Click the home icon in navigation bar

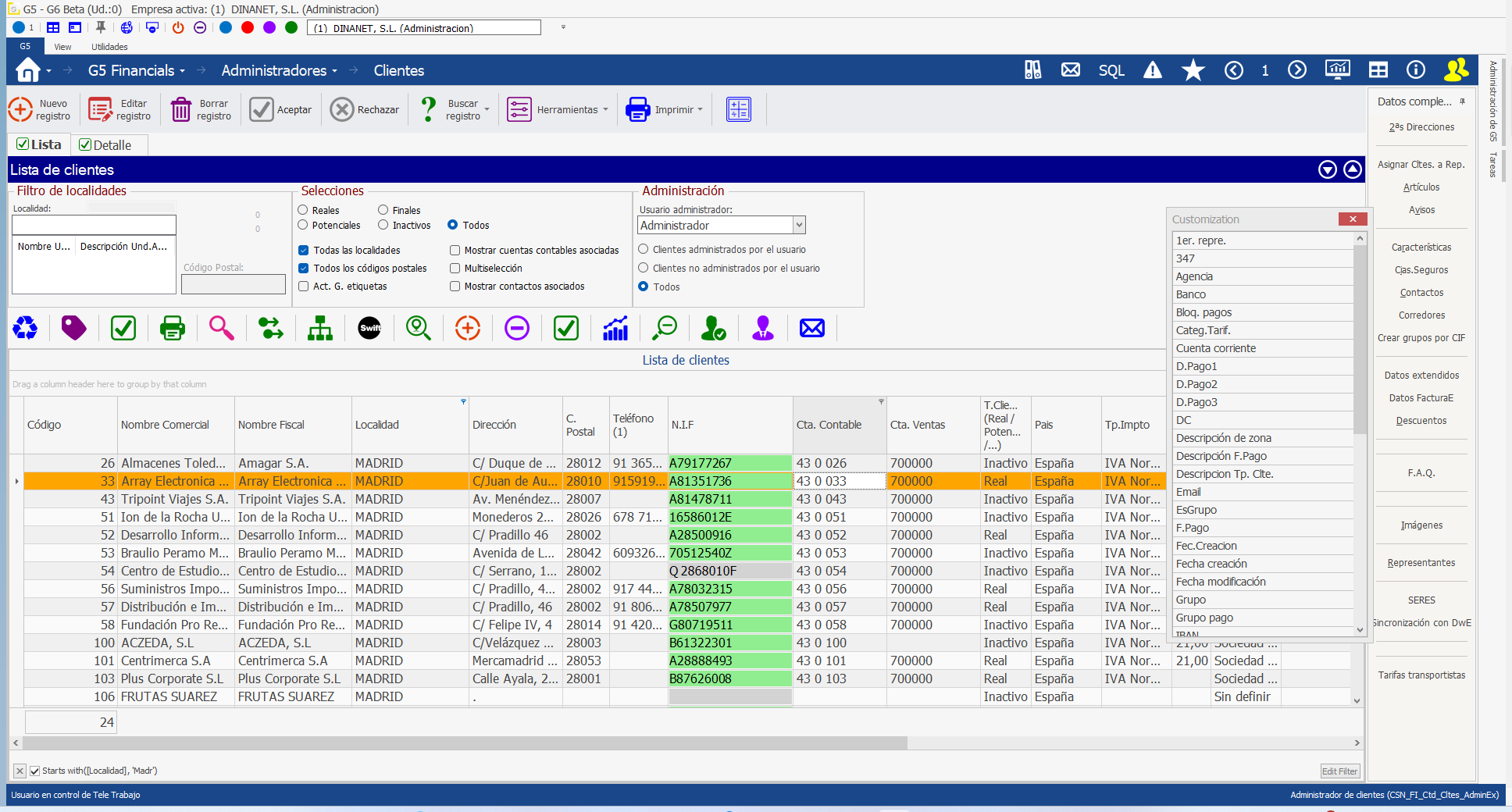pyautogui.click(x=28, y=70)
